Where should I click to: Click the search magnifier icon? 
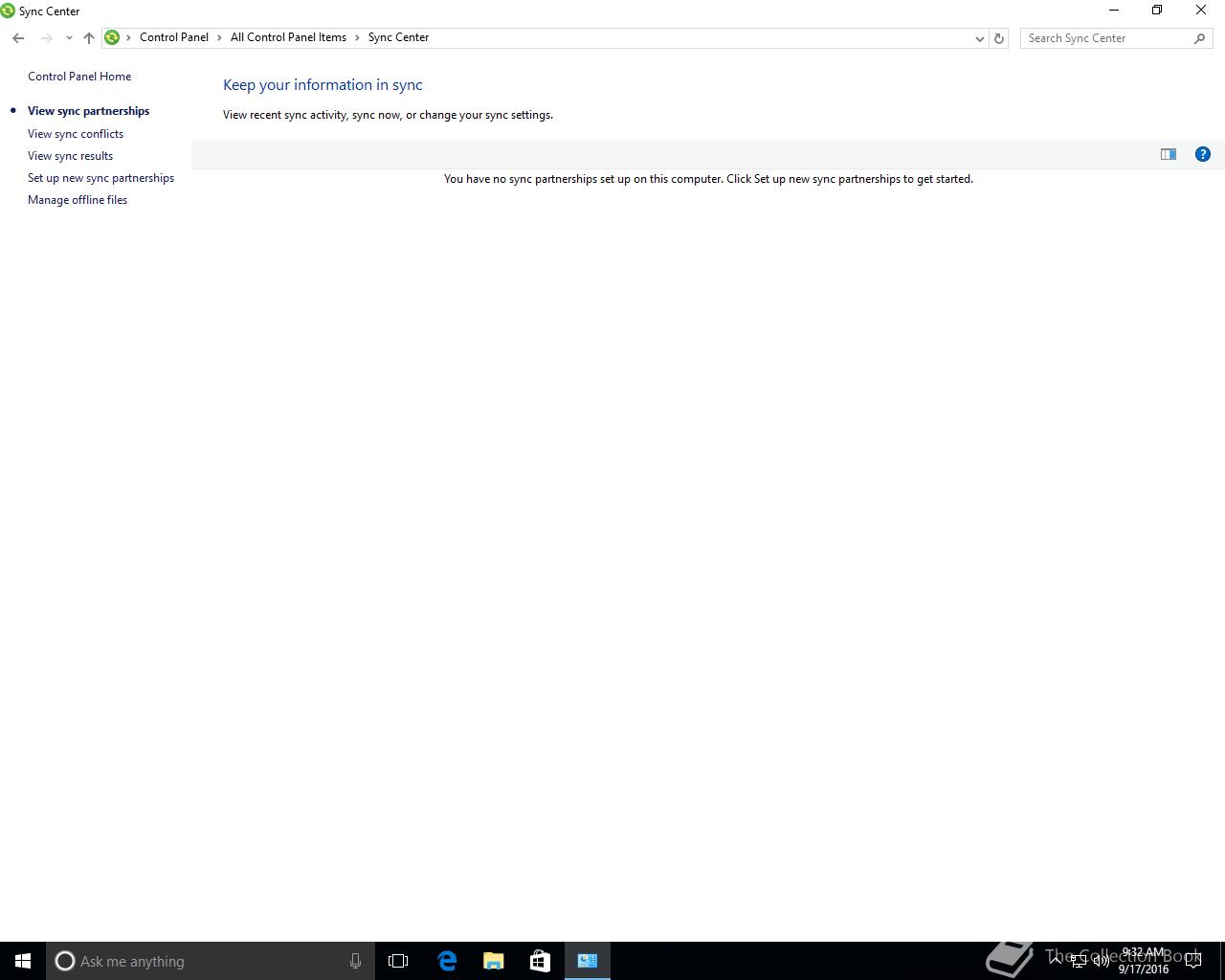pos(1199,38)
